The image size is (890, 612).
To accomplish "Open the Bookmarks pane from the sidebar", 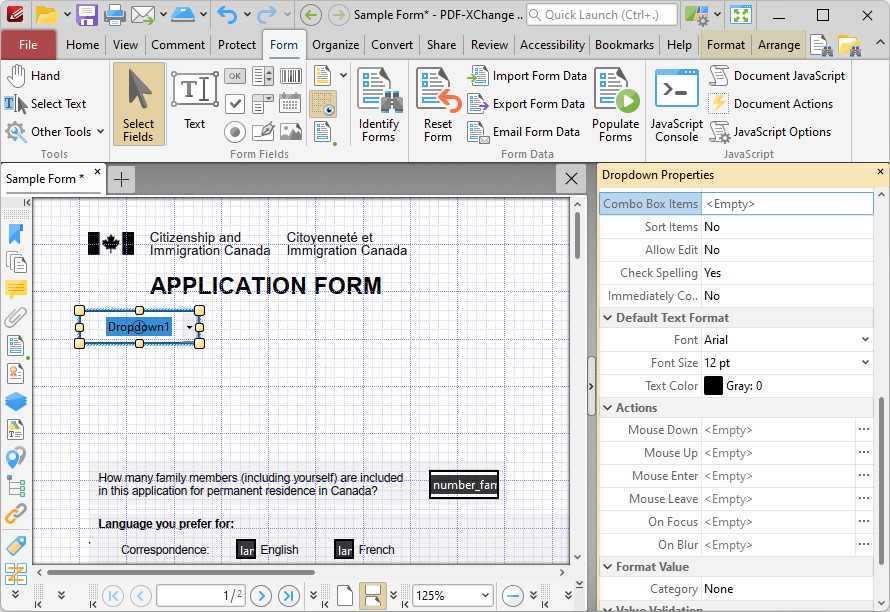I will [16, 234].
